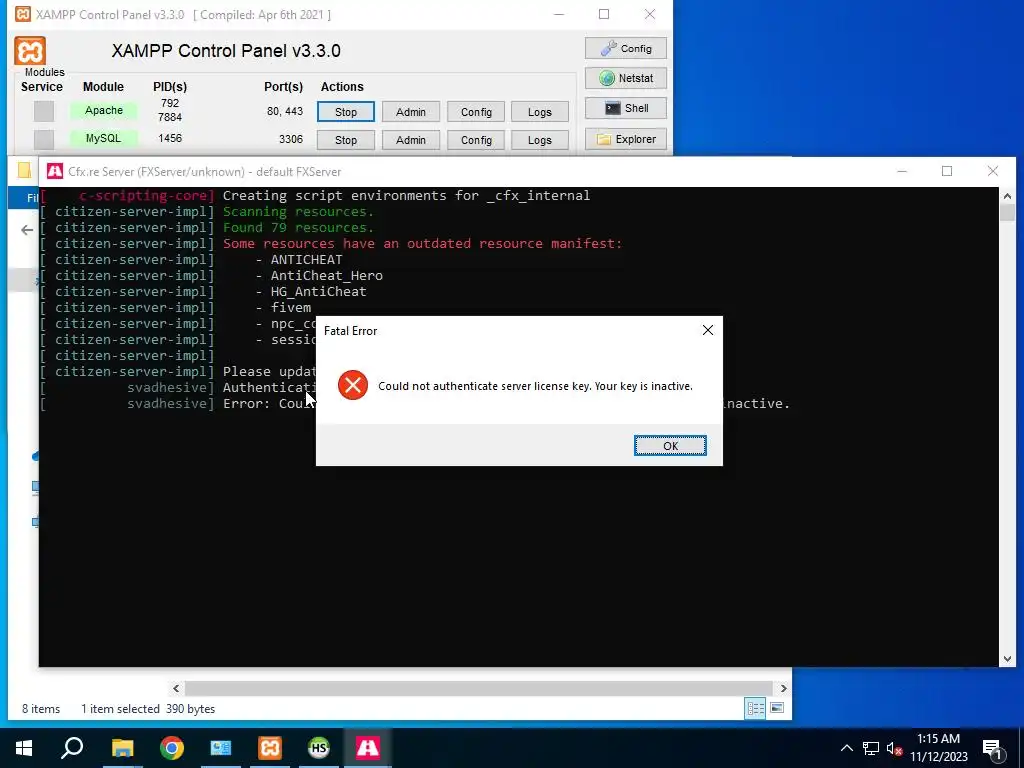
Task: Close the Fatal Error dialog with X
Action: tap(707, 330)
